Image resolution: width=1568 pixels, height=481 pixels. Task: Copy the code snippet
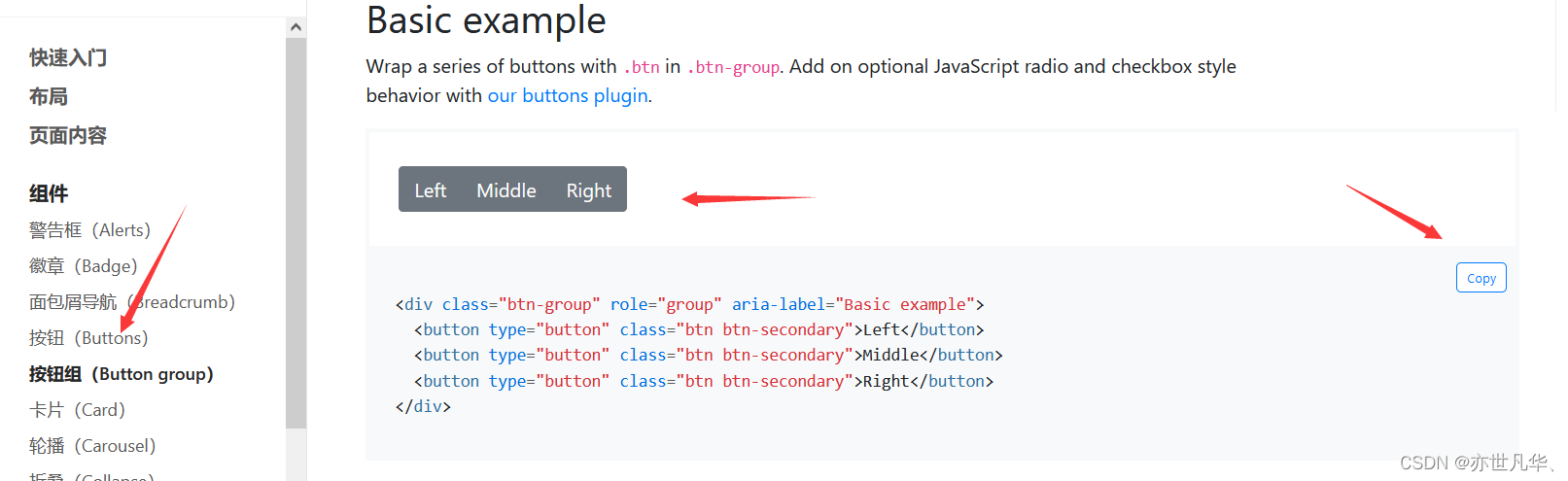click(1481, 278)
